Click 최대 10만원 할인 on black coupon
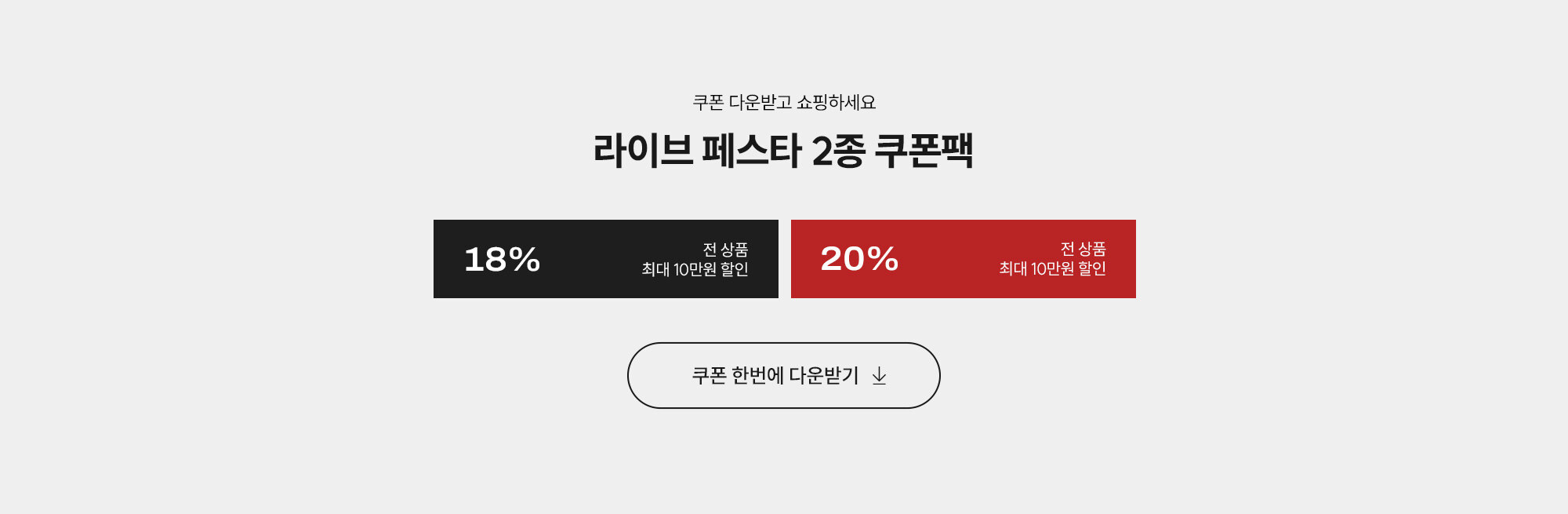Viewport: 1568px width, 514px height. (695, 269)
